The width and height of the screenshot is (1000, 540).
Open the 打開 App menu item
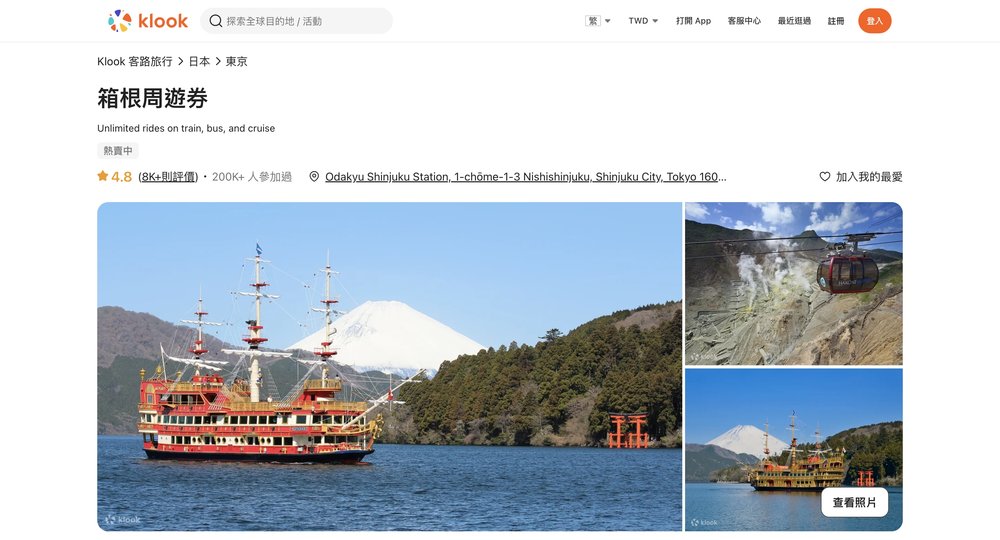tap(693, 21)
